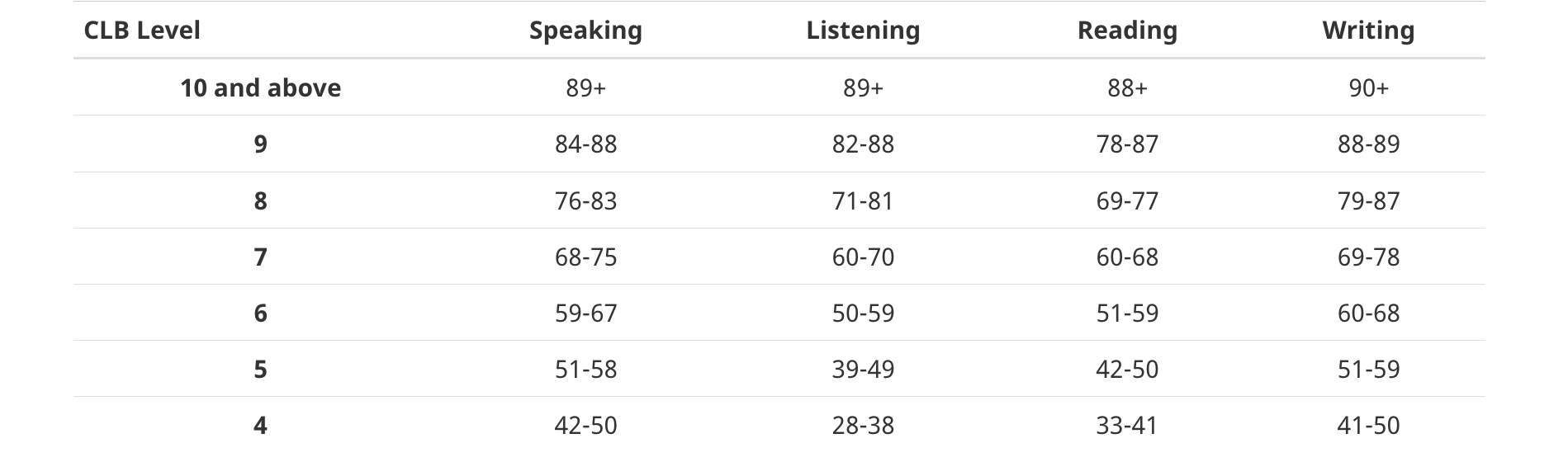Screen dimensions: 1568x462
Task: Select Speaking score 68-75 for level 7
Action: click(585, 257)
